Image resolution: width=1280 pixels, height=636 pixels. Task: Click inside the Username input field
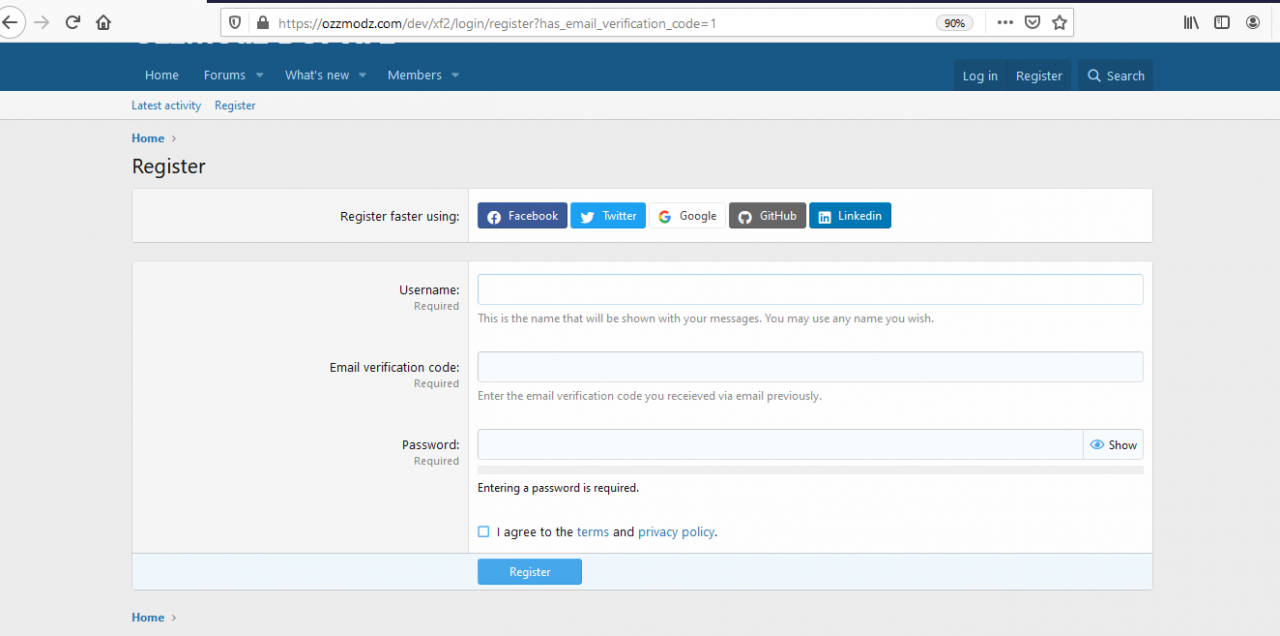coord(810,289)
